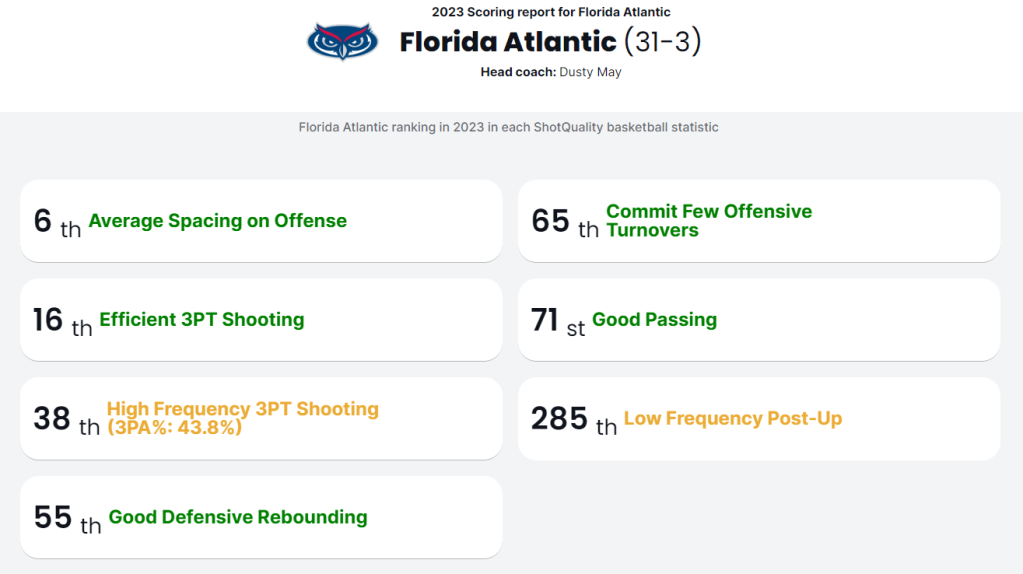The height and width of the screenshot is (574, 1023).
Task: Click the 6th rank number
Action: pos(43,221)
